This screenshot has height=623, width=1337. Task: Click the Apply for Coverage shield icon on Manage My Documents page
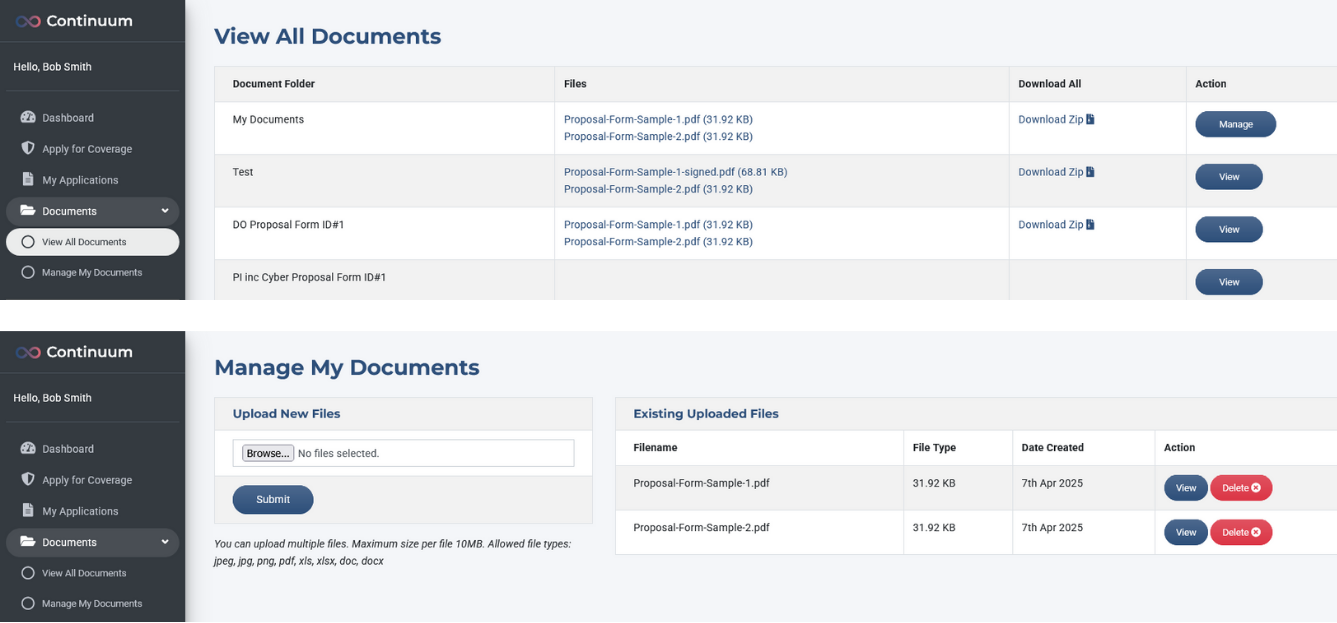[x=28, y=480]
